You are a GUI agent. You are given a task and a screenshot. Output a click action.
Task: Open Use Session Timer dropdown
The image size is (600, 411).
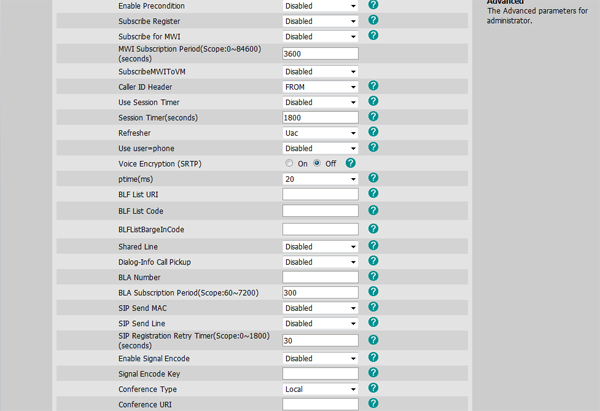(320, 102)
